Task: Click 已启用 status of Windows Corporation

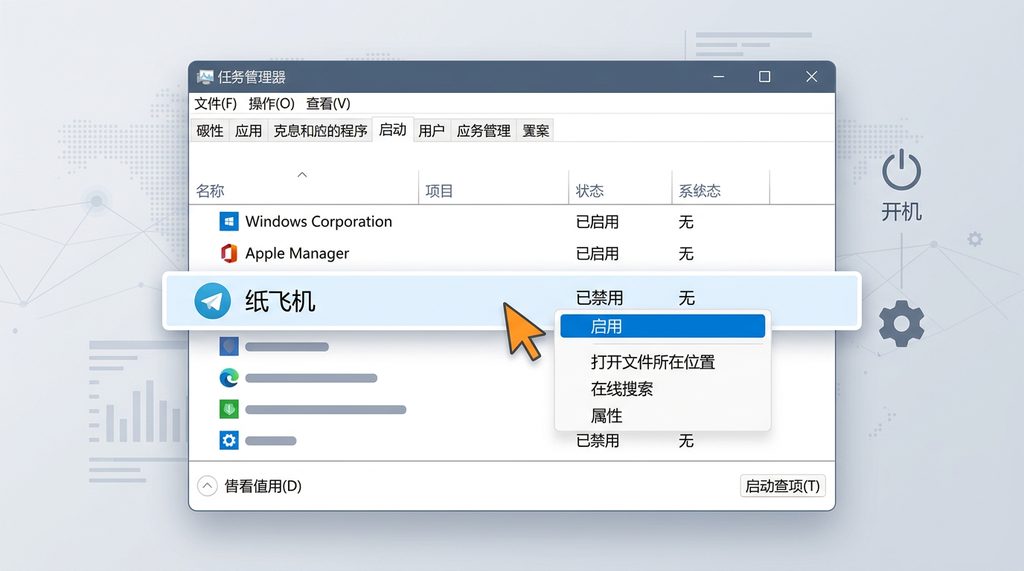Action: coord(598,222)
